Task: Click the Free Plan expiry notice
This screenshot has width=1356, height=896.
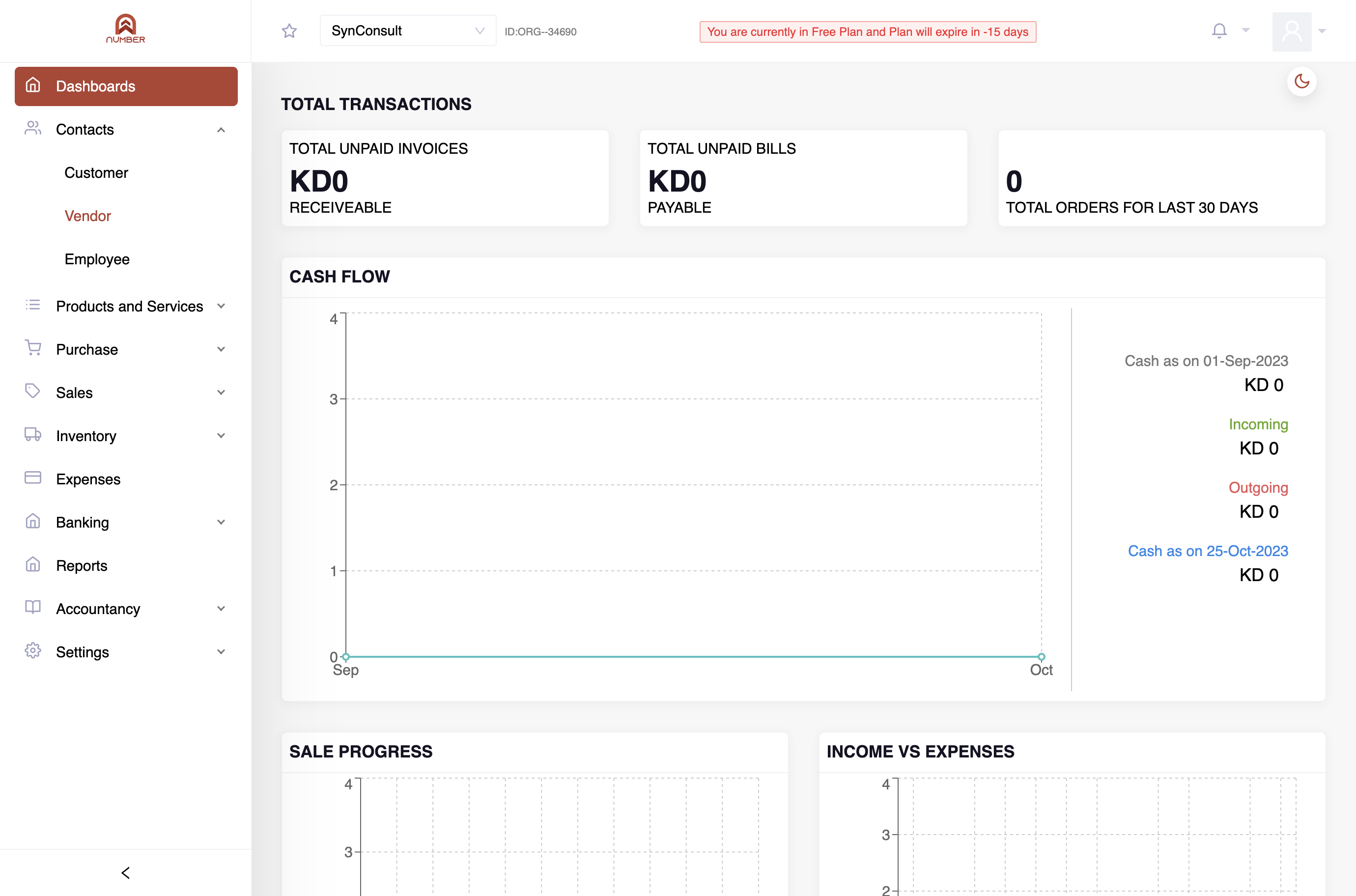Action: point(868,32)
